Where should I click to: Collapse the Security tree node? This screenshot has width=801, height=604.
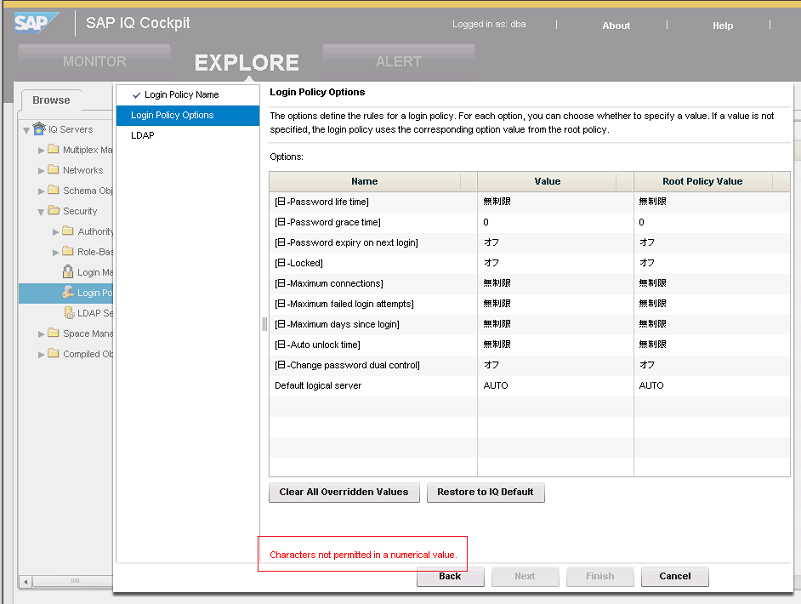point(41,212)
